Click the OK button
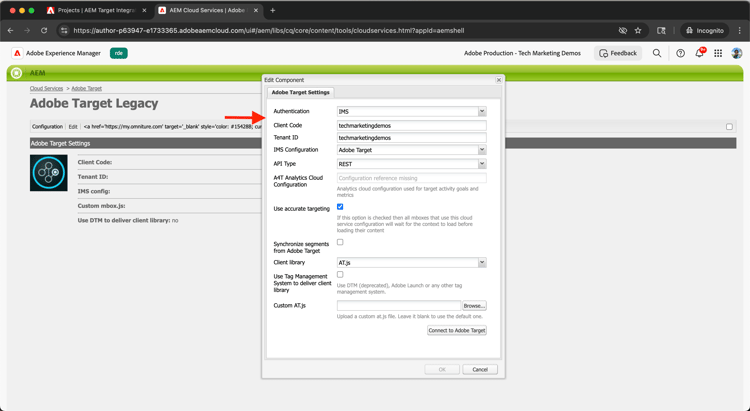This screenshot has width=750, height=411. click(x=442, y=369)
